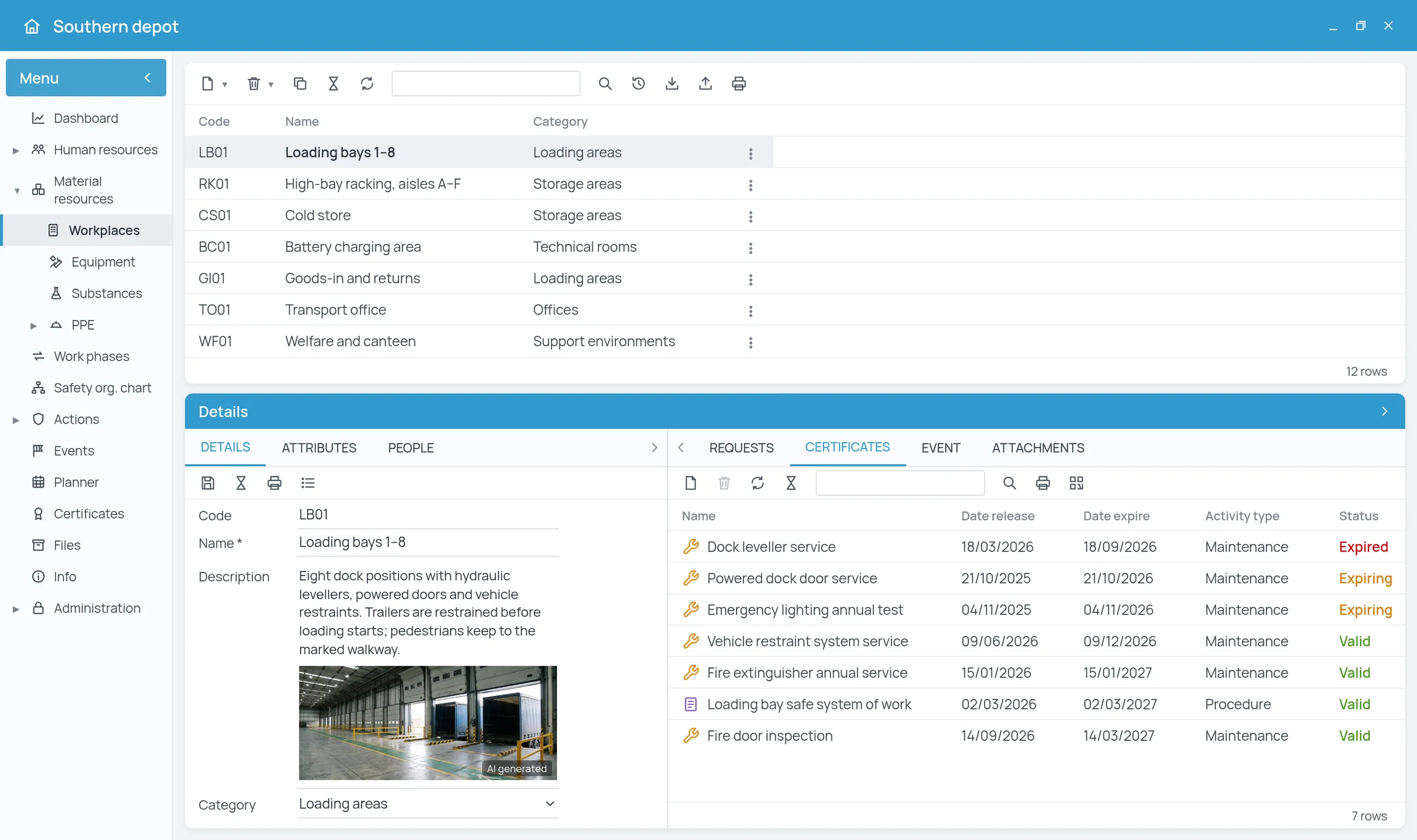This screenshot has height=840, width=1417.
Task: Collapse the Menu sidebar with the chevron
Action: pyautogui.click(x=147, y=77)
